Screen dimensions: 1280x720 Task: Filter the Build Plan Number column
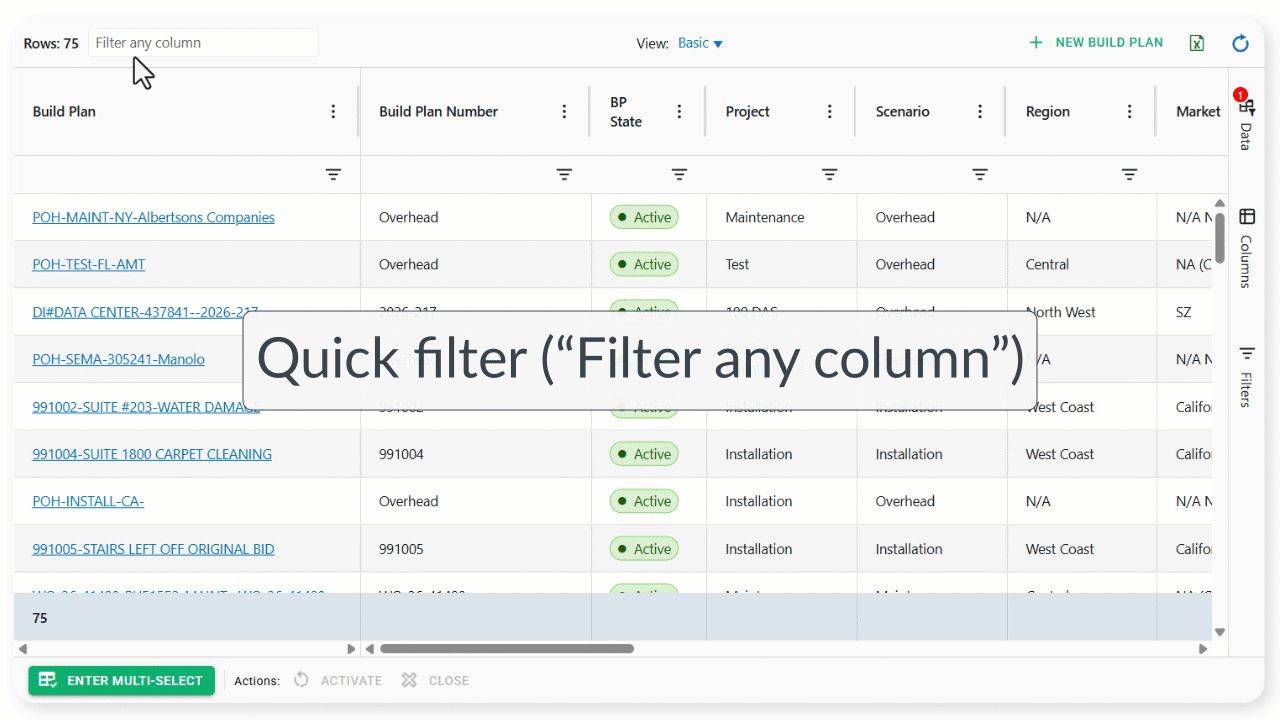(x=565, y=175)
